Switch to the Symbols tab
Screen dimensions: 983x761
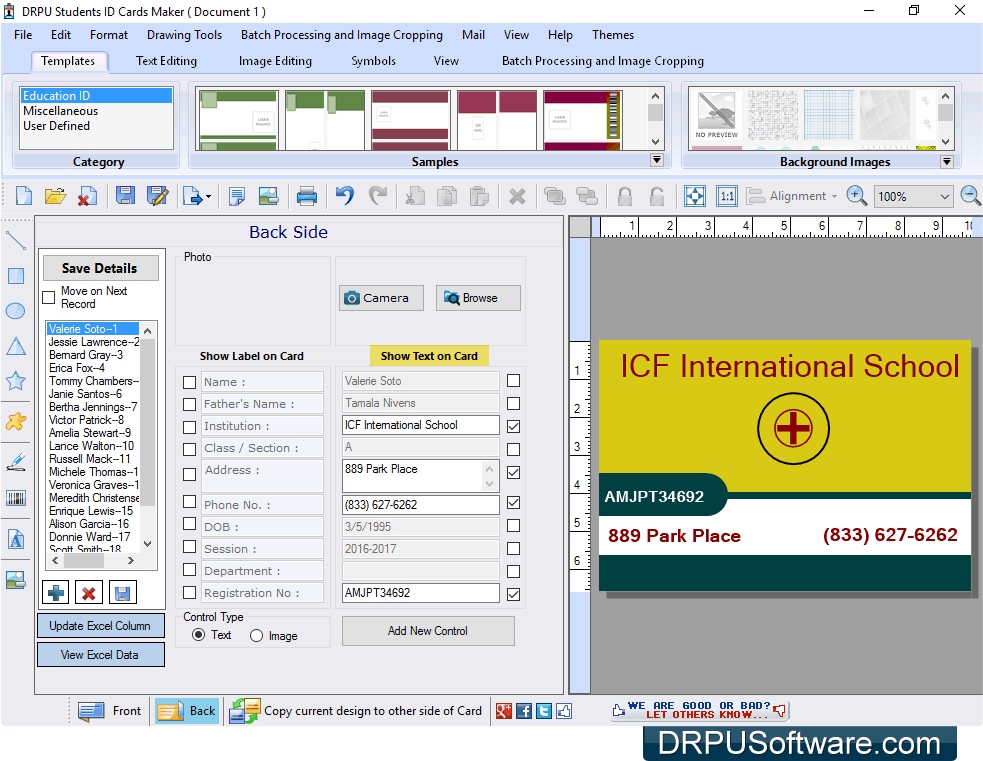point(373,60)
